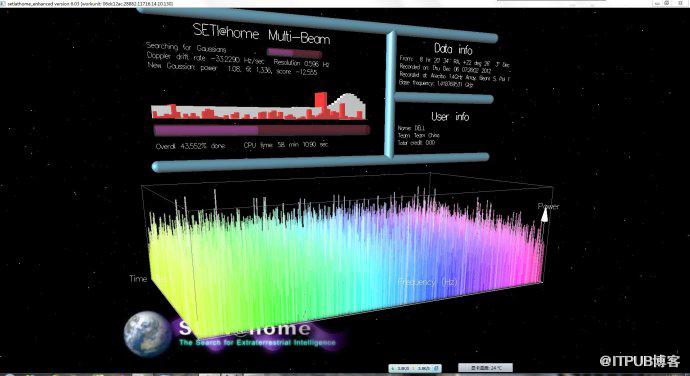Click the SETI@home logo text
This screenshot has width=690, height=376.
pyautogui.click(x=245, y=328)
